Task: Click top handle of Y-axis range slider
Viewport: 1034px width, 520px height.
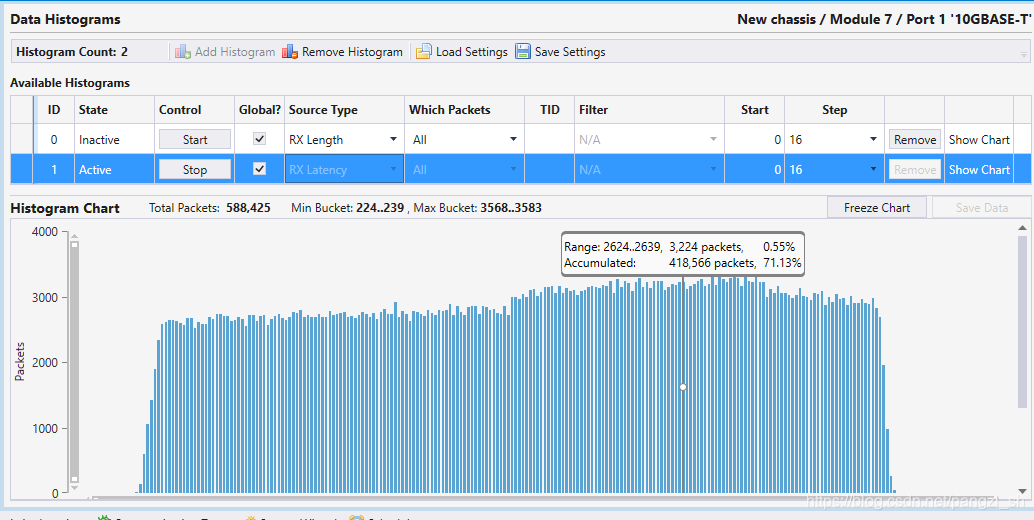Action: (x=75, y=245)
